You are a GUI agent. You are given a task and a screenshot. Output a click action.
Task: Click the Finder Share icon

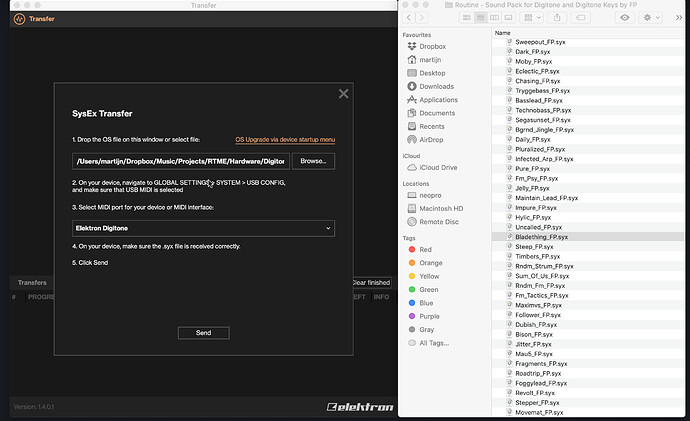[557, 18]
